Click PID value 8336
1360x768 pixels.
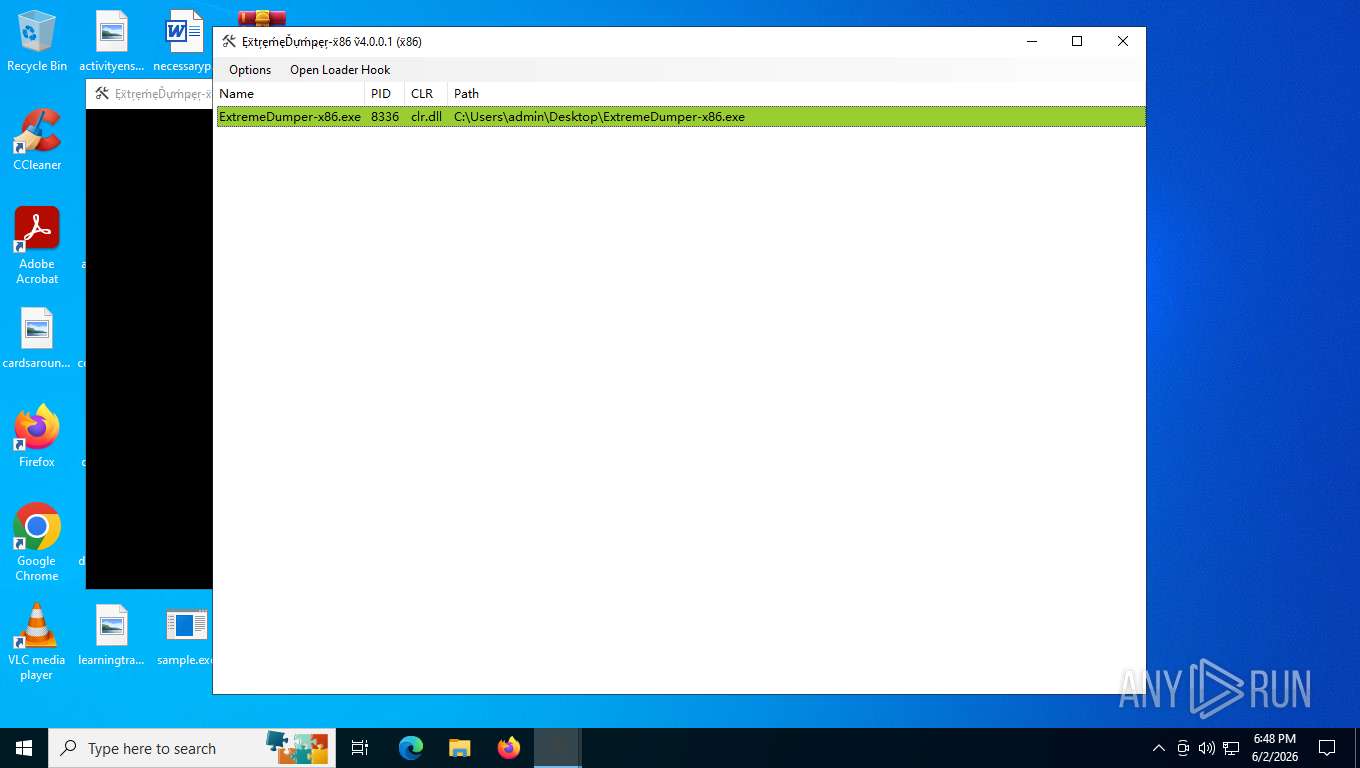click(385, 117)
